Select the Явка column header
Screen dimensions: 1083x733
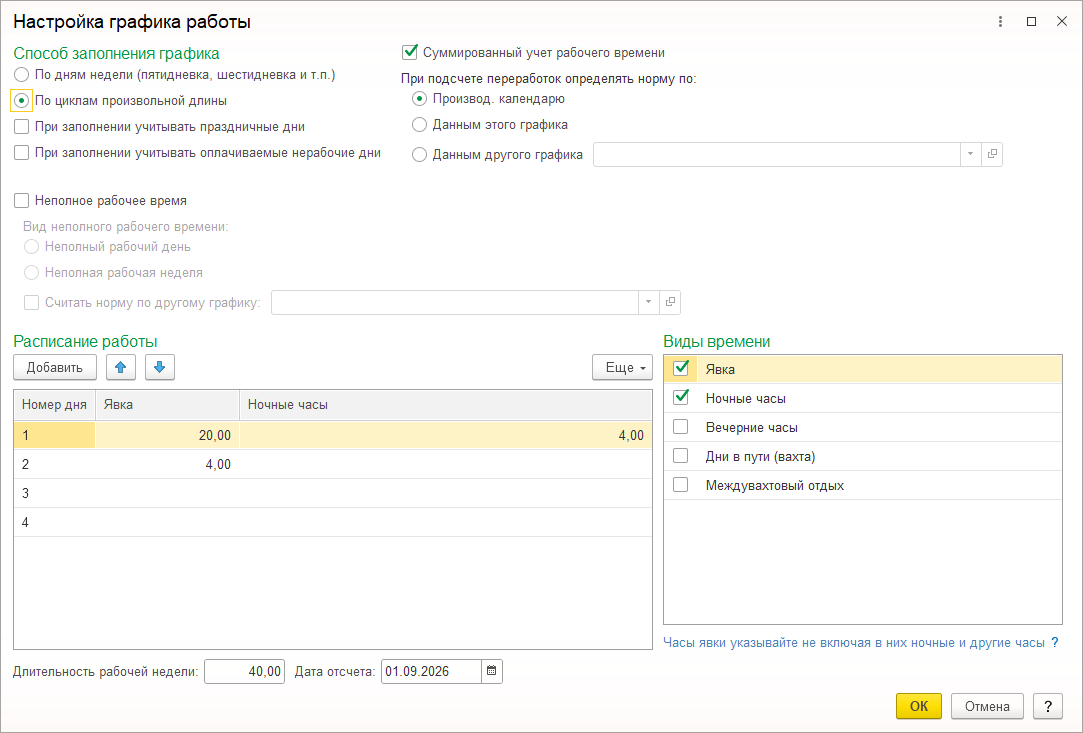[x=167, y=405]
